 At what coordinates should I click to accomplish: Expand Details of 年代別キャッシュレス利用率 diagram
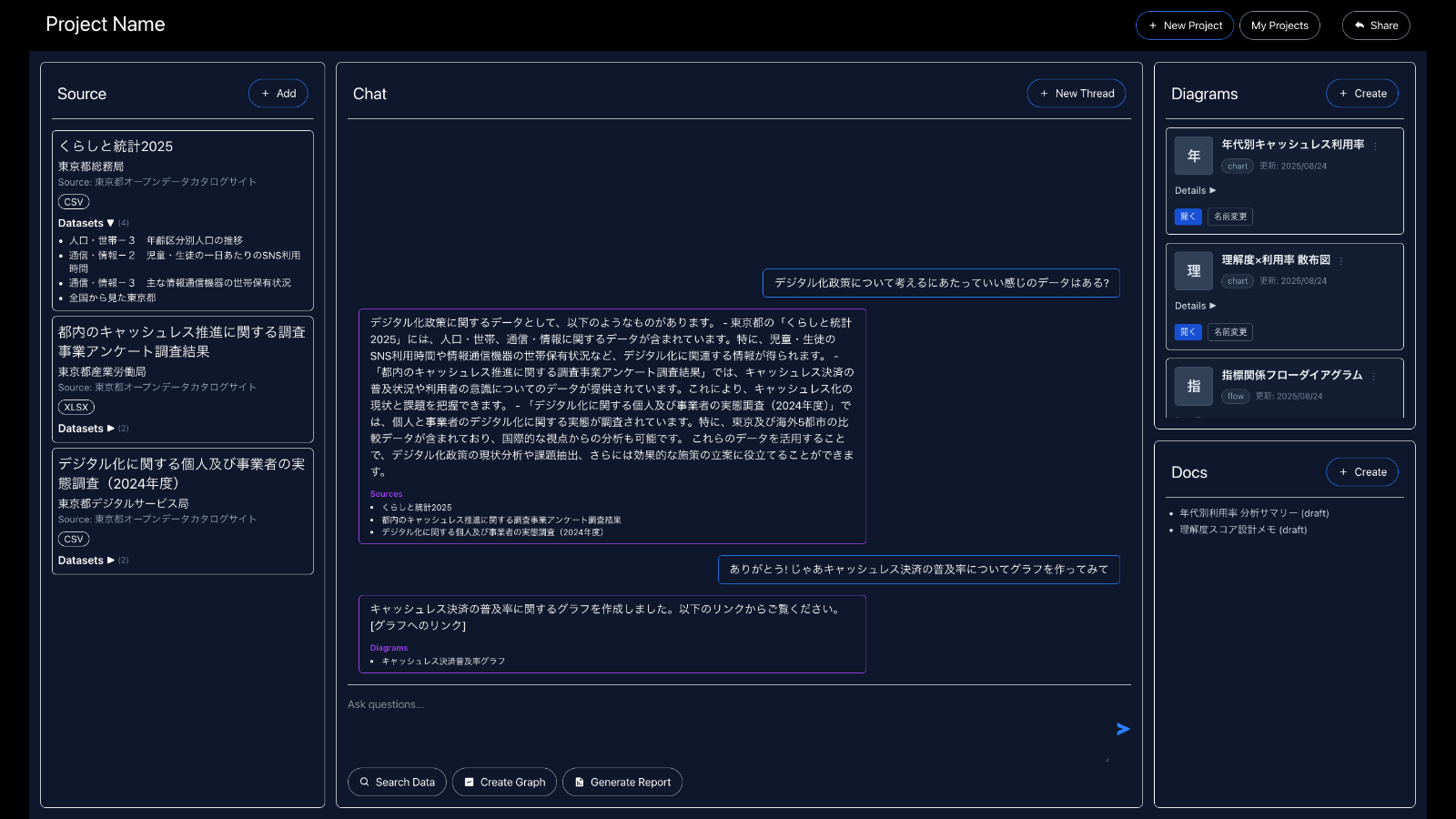pos(1195,191)
